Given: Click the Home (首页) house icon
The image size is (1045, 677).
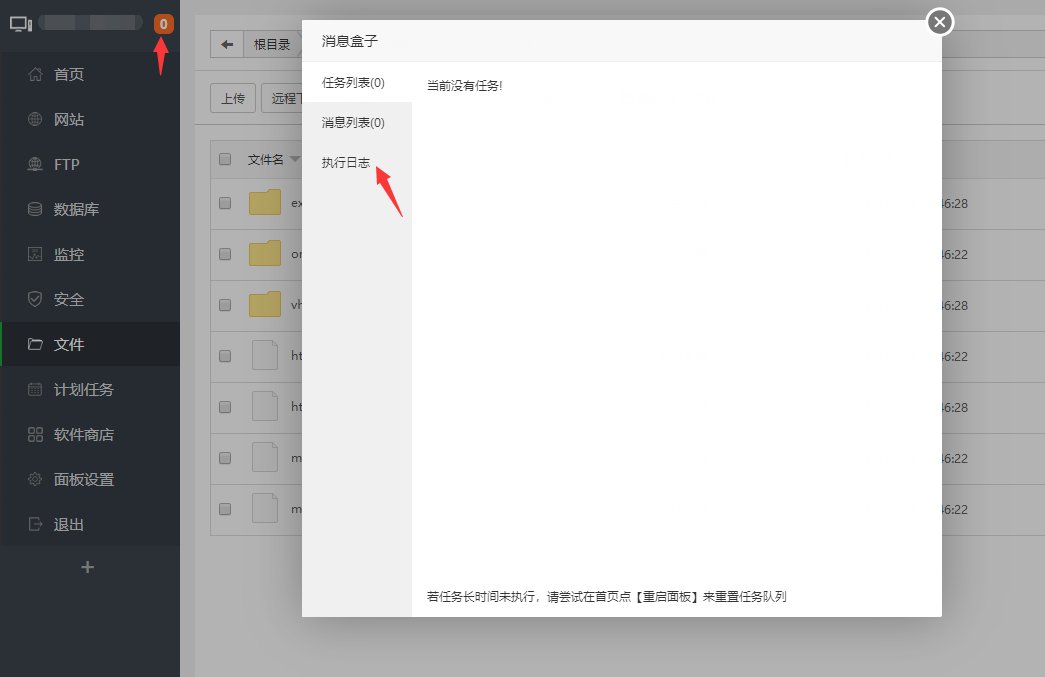Looking at the screenshot, I should pos(36,74).
